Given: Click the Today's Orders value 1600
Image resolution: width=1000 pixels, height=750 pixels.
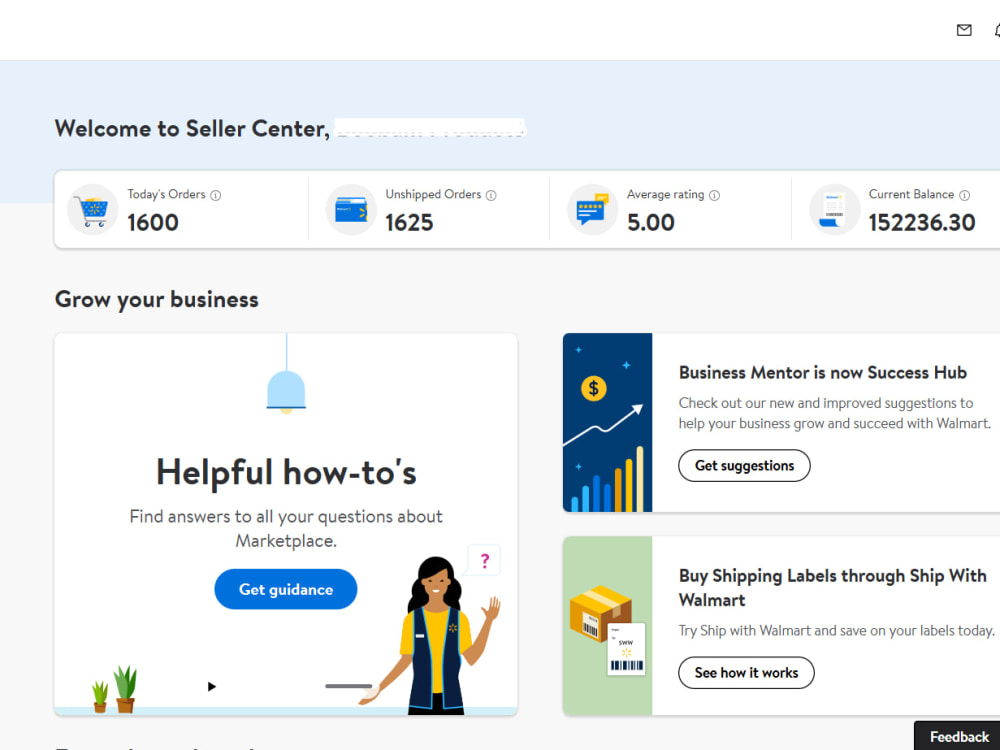Looking at the screenshot, I should [153, 223].
